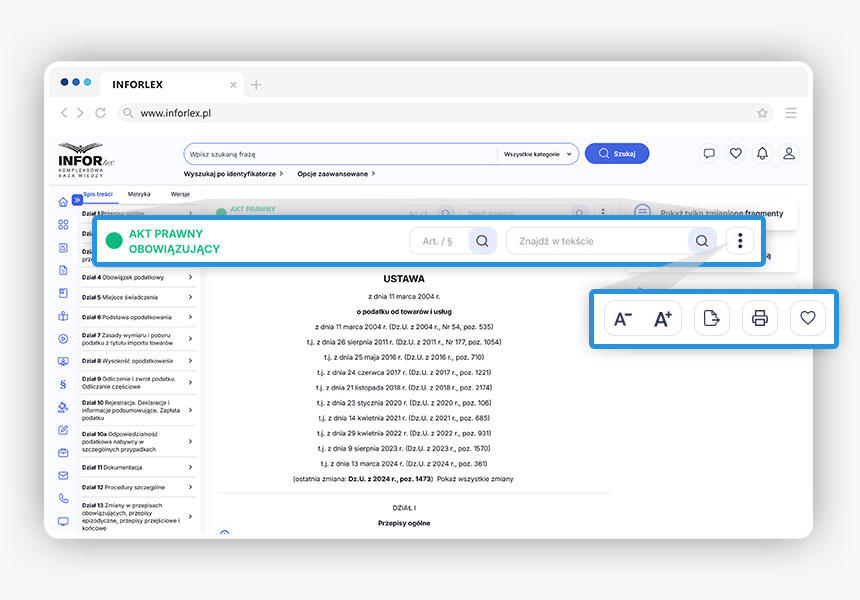The width and height of the screenshot is (860, 600).
Task: Click the home icon in left sidebar
Action: (63, 202)
